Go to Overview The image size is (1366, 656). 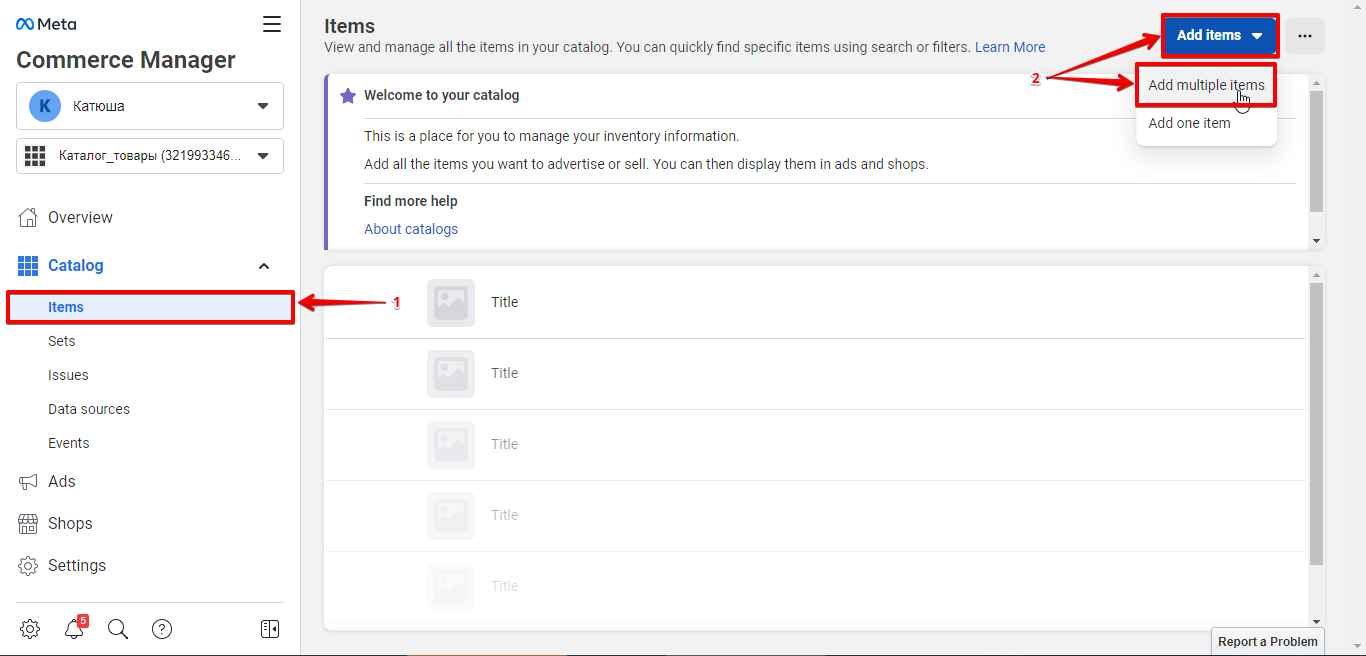tap(80, 217)
